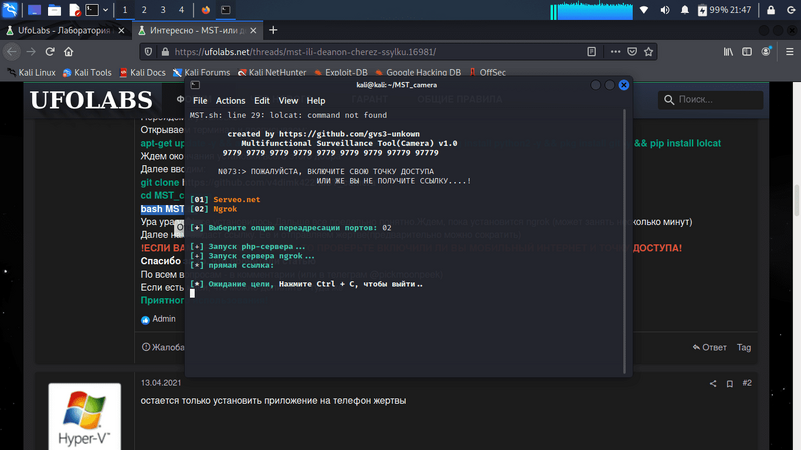801x450 pixels.
Task: Open the post #2 permalink
Action: 747,383
